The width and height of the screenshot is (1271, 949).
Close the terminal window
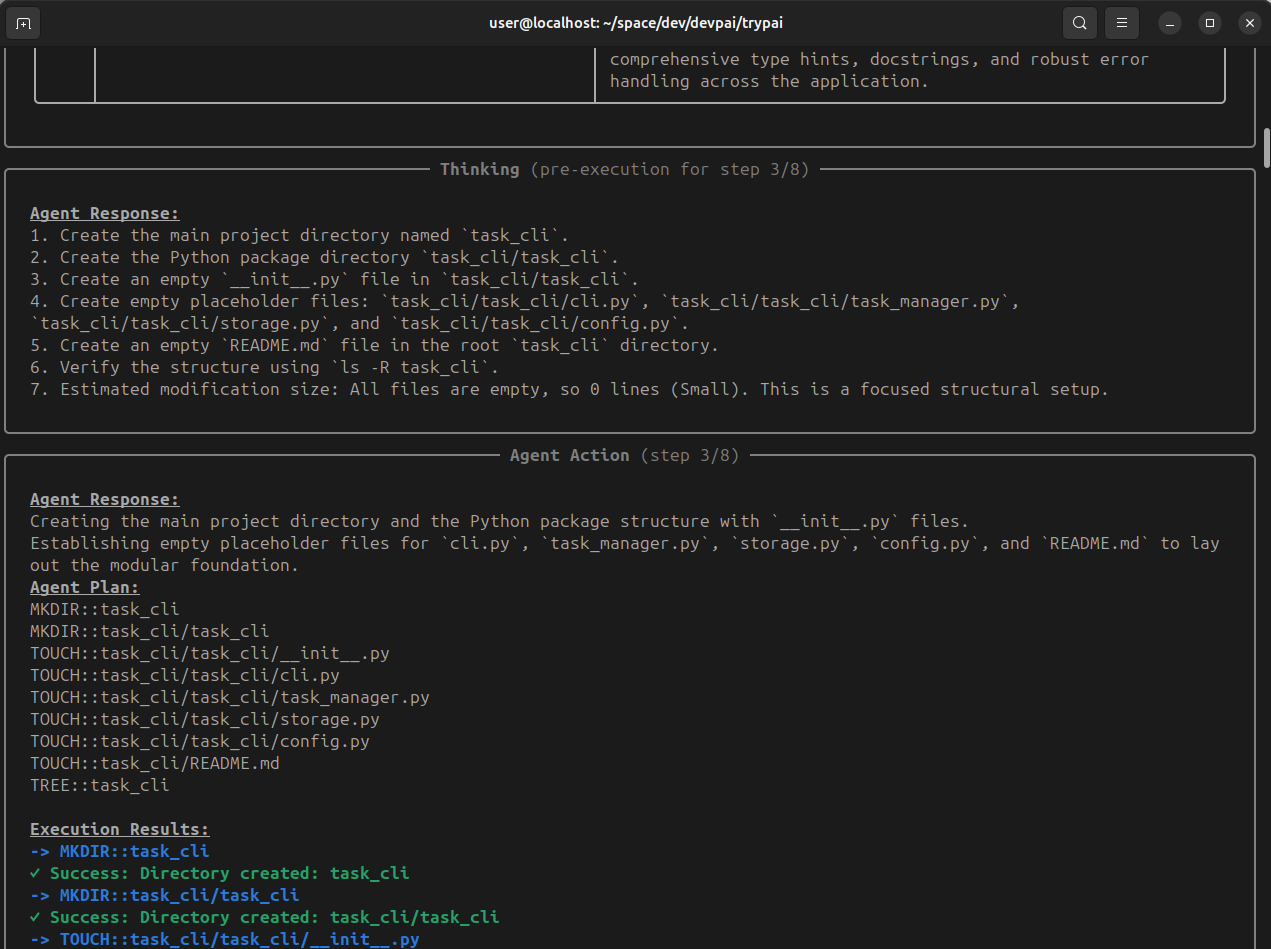(x=1249, y=23)
